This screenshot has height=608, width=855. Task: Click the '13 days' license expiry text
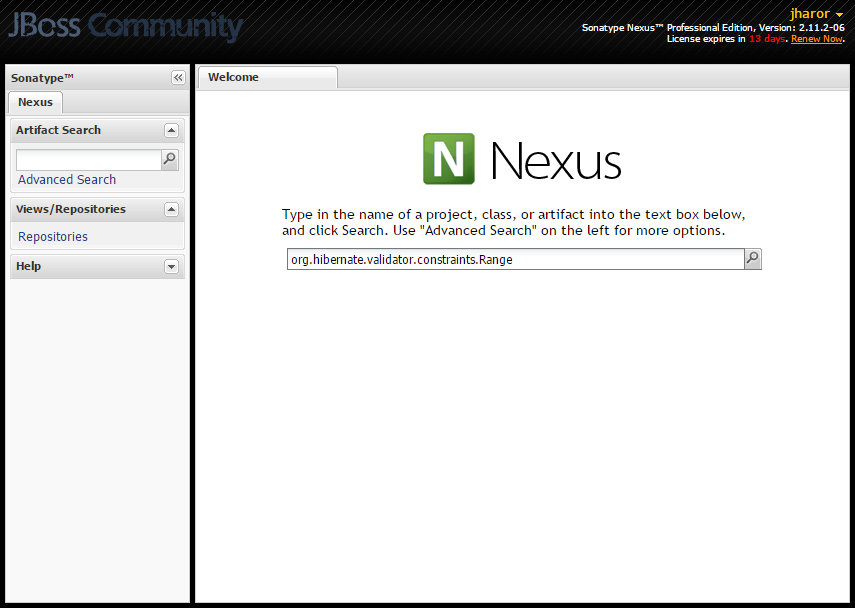pos(767,39)
